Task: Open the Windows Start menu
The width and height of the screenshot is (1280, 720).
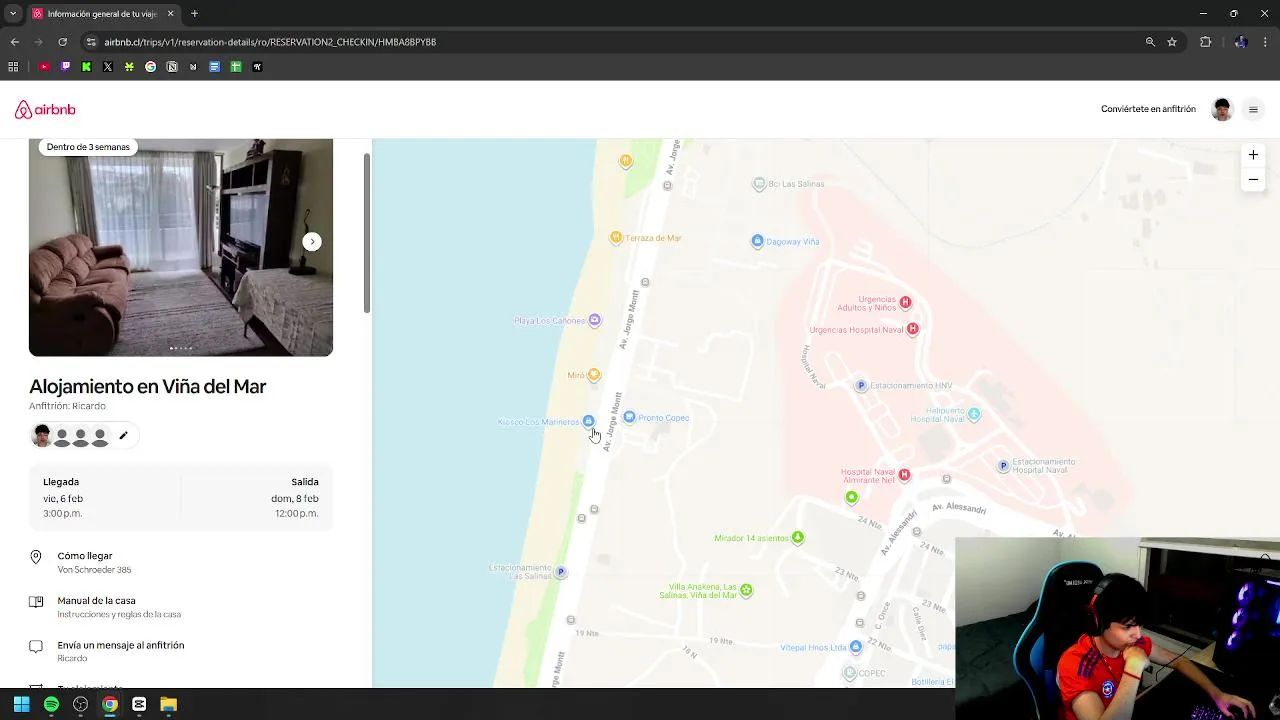Action: pos(21,704)
